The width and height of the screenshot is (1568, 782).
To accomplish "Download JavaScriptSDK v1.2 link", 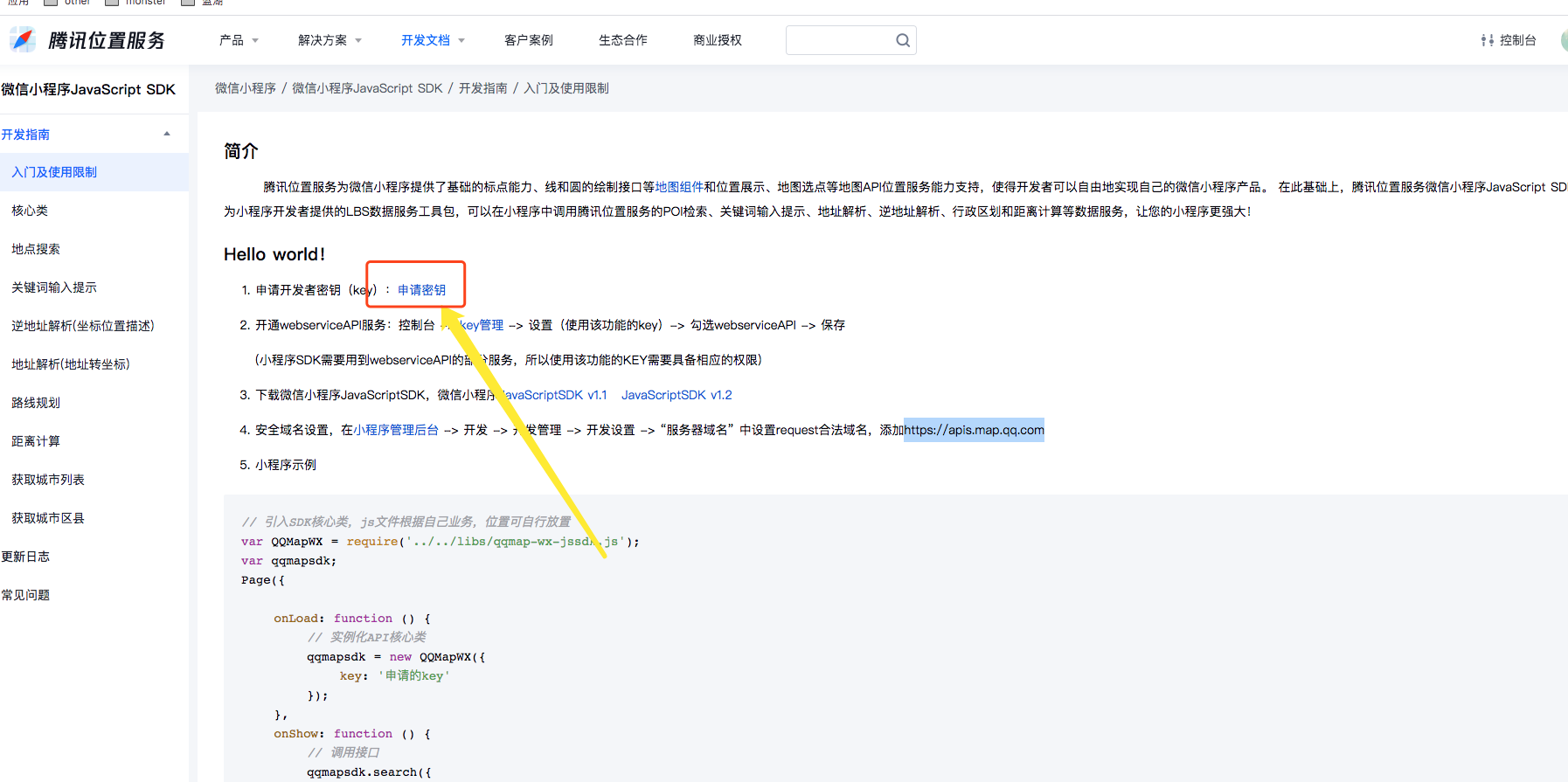I will coord(676,395).
